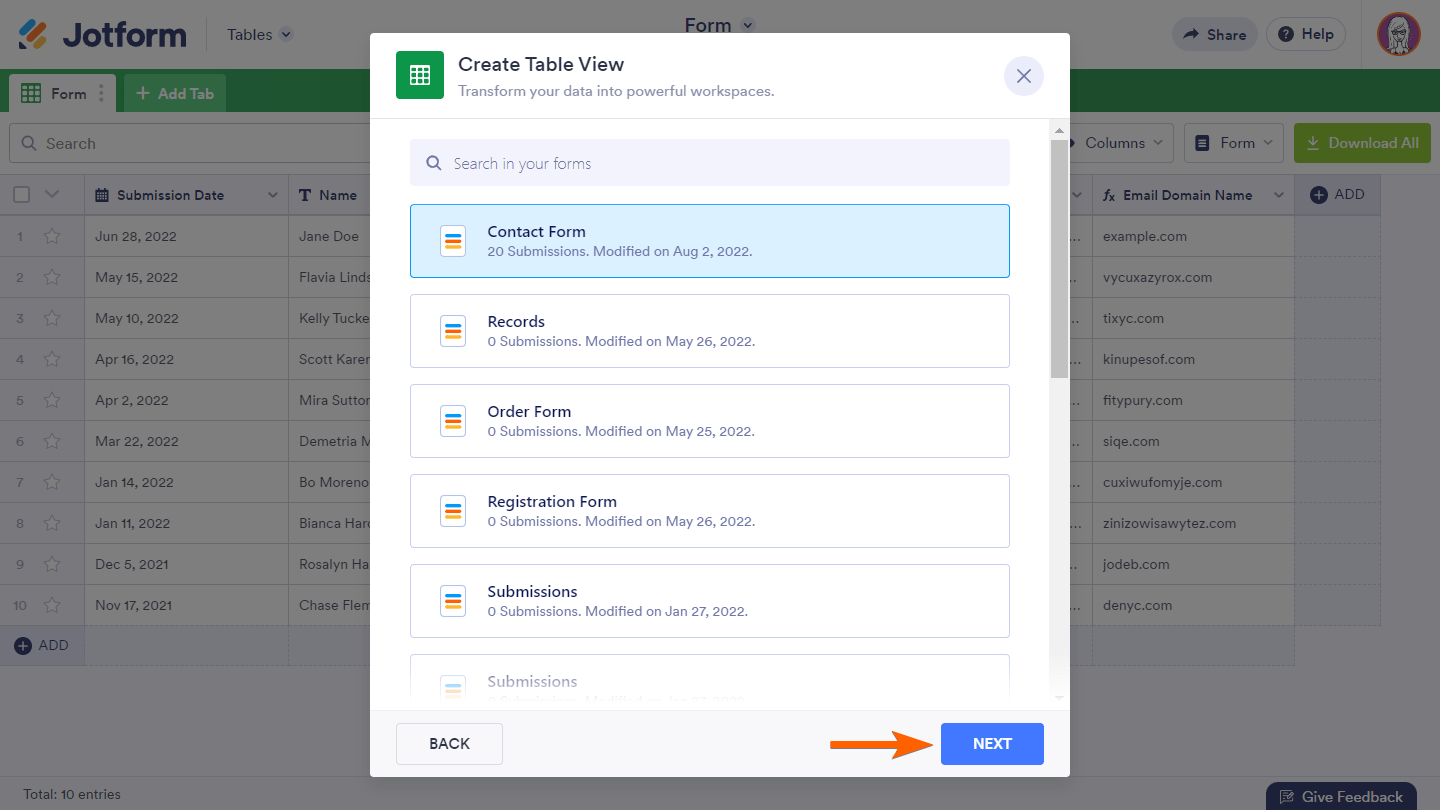Click the Order Form list icon
The width and height of the screenshot is (1440, 810).
[x=453, y=421]
